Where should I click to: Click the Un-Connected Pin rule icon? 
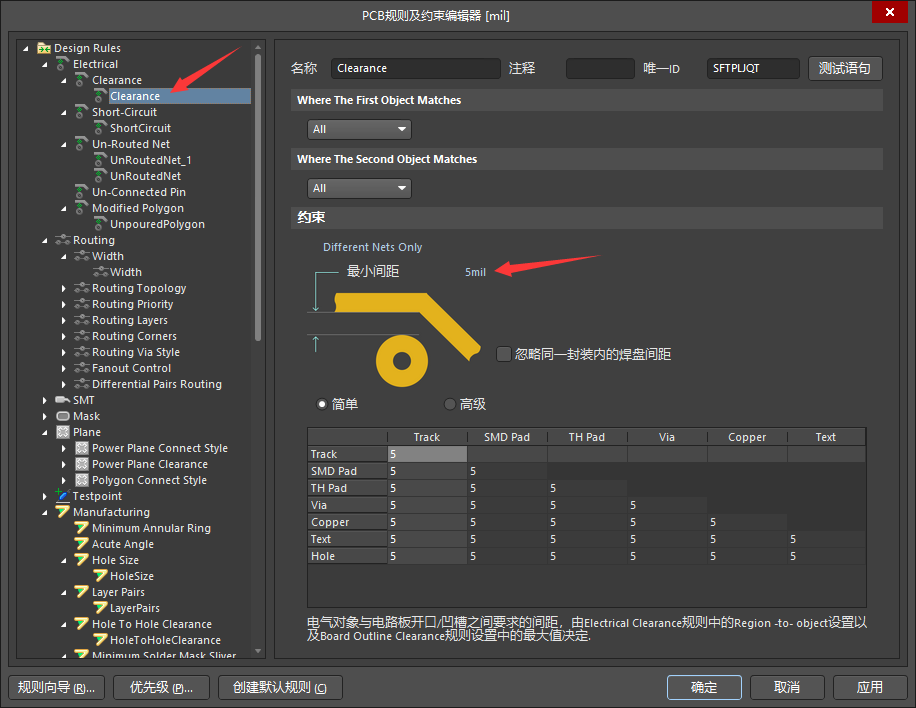(x=82, y=192)
